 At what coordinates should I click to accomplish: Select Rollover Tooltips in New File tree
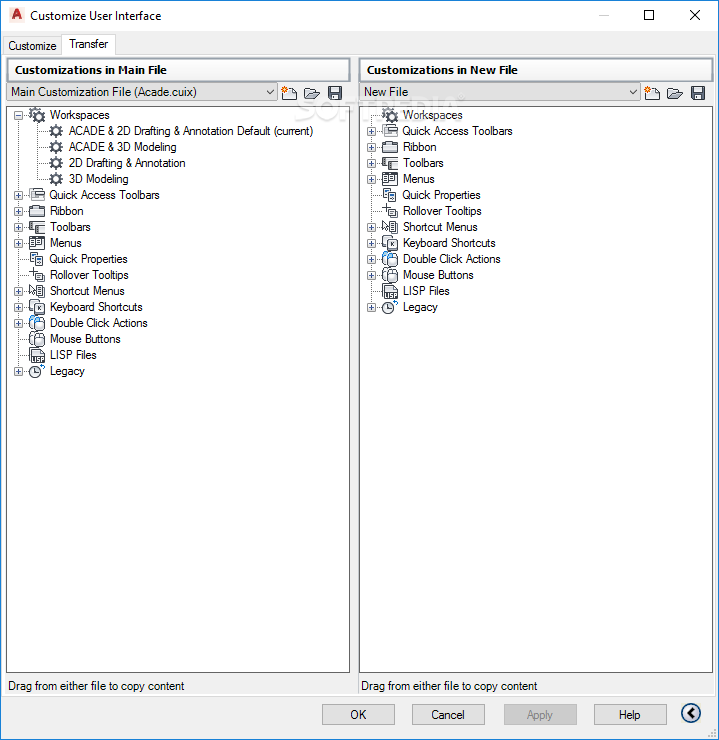(442, 211)
